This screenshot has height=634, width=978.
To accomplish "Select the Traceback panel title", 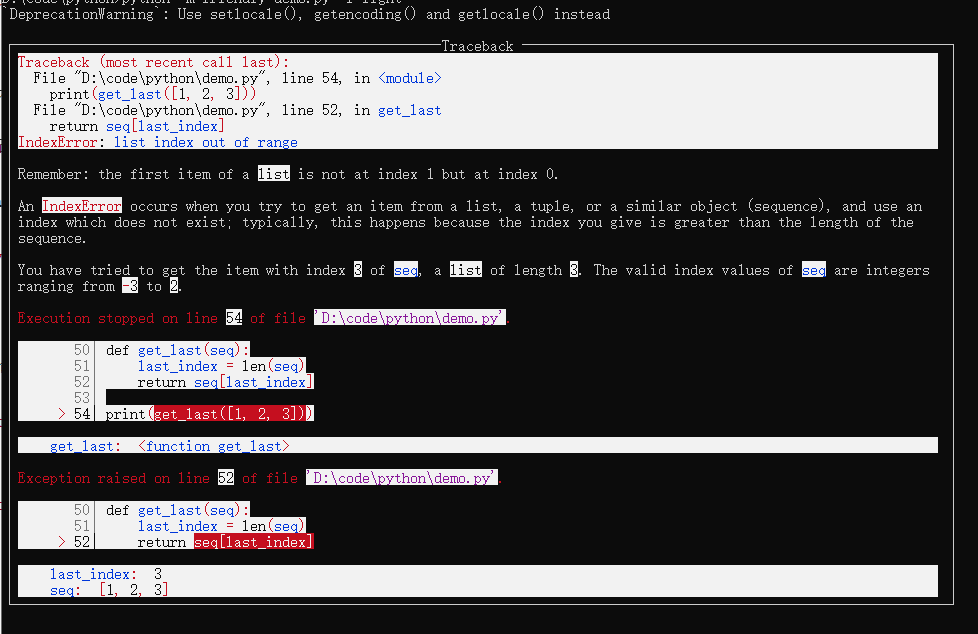I will (476, 45).
